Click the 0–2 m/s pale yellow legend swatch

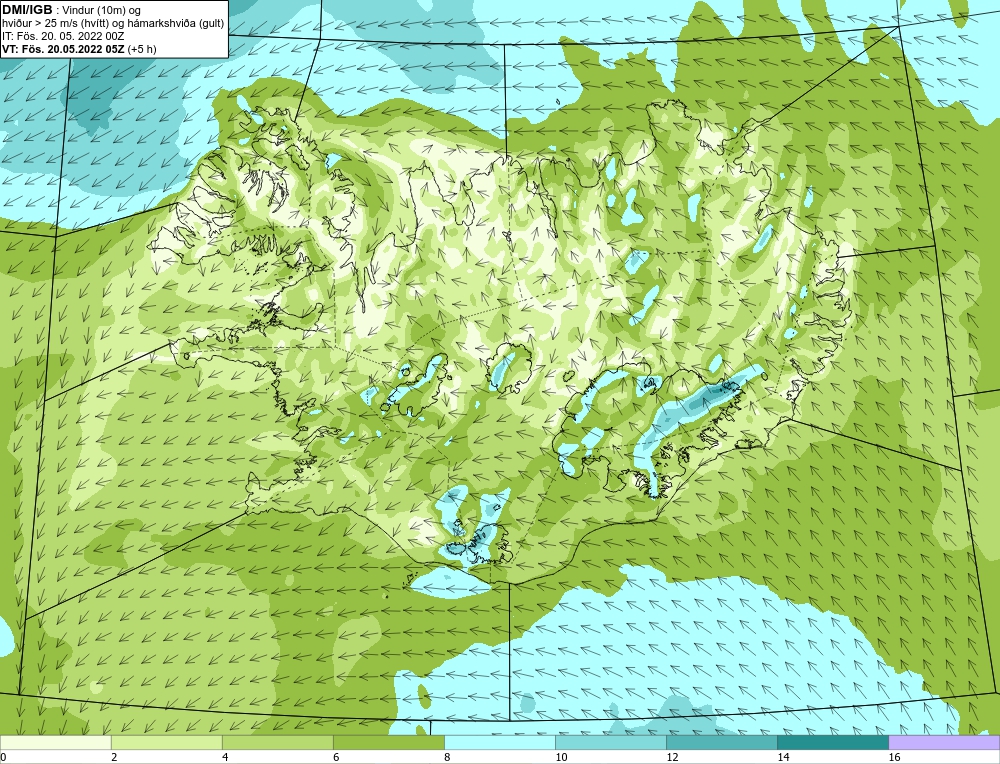point(55,742)
